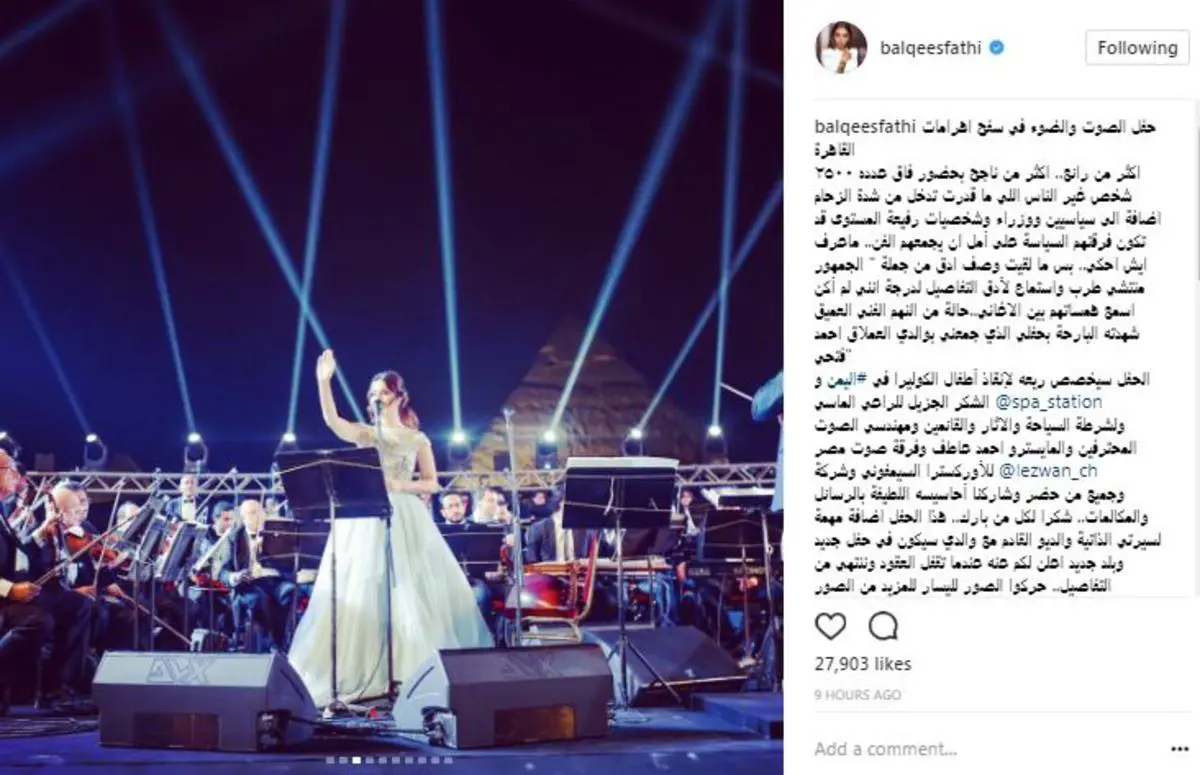
Task: Select the highlighted third carousel dot
Action: [x=356, y=760]
